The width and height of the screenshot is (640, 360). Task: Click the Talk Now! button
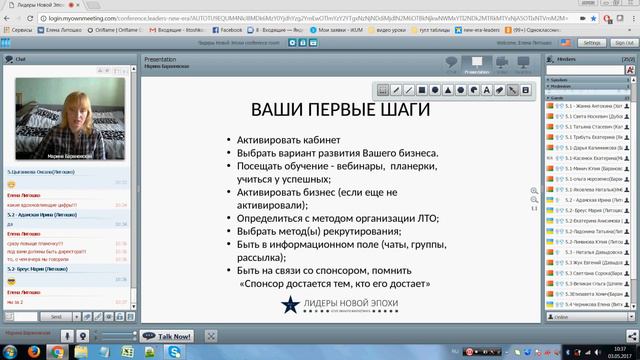pos(167,336)
